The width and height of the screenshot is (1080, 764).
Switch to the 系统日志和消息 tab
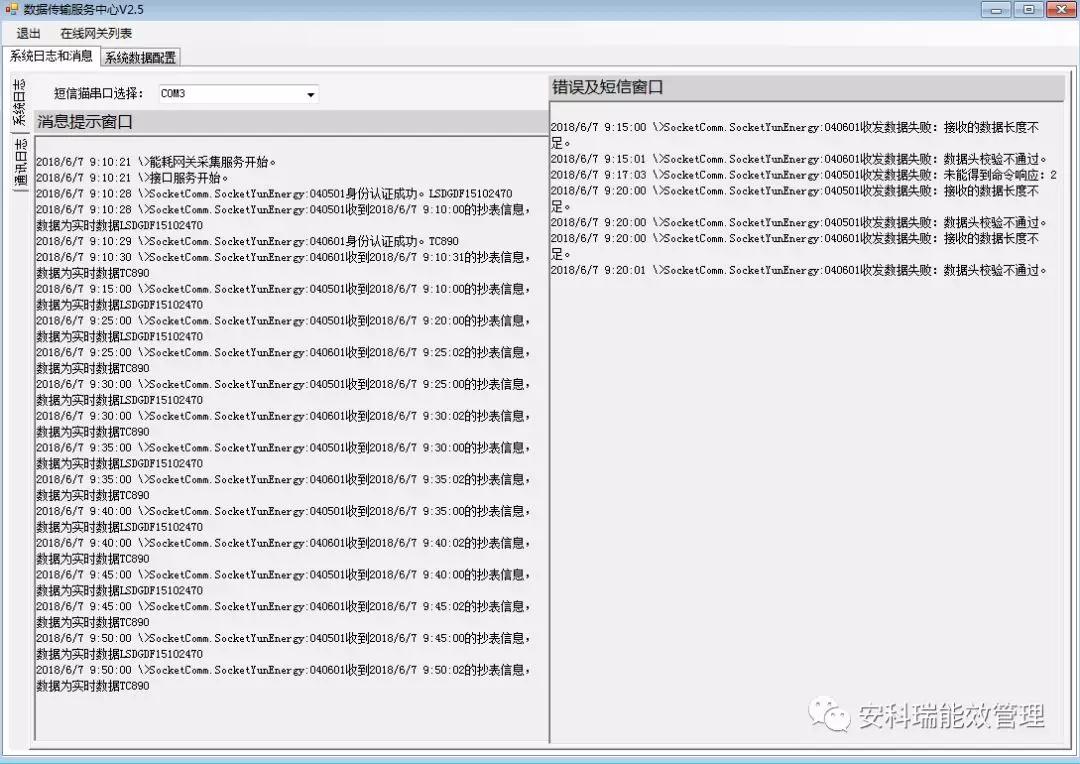click(x=51, y=56)
